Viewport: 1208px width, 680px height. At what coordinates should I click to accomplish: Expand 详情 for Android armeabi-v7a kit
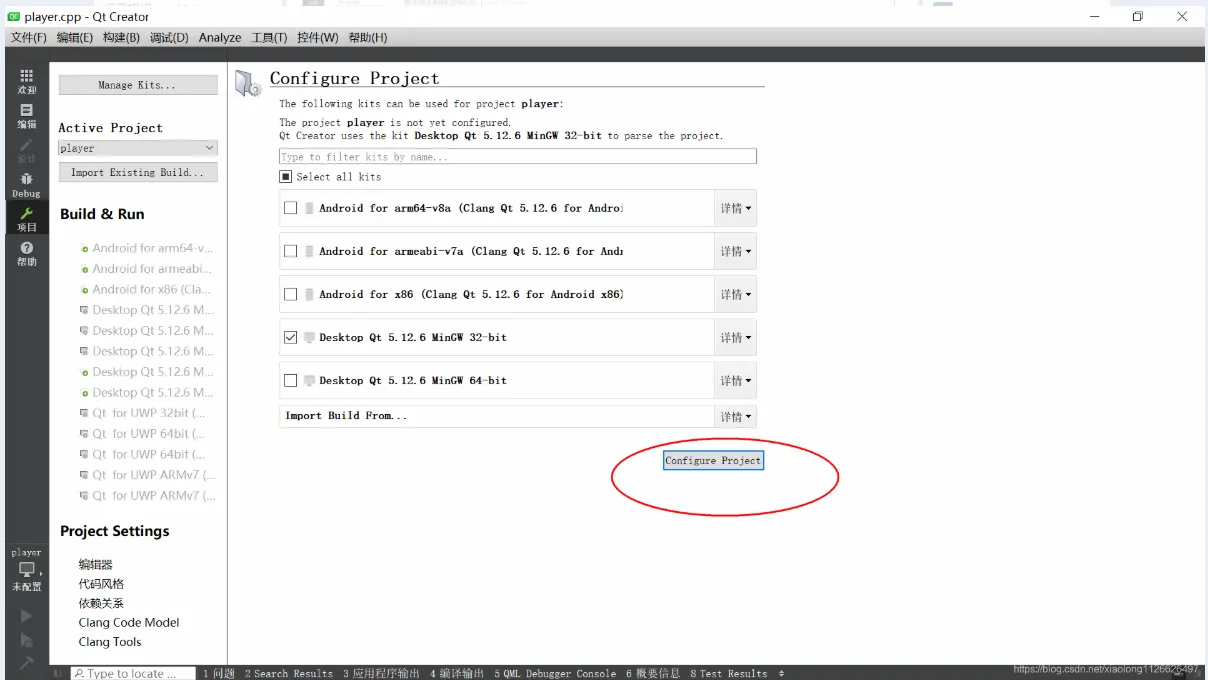click(736, 251)
